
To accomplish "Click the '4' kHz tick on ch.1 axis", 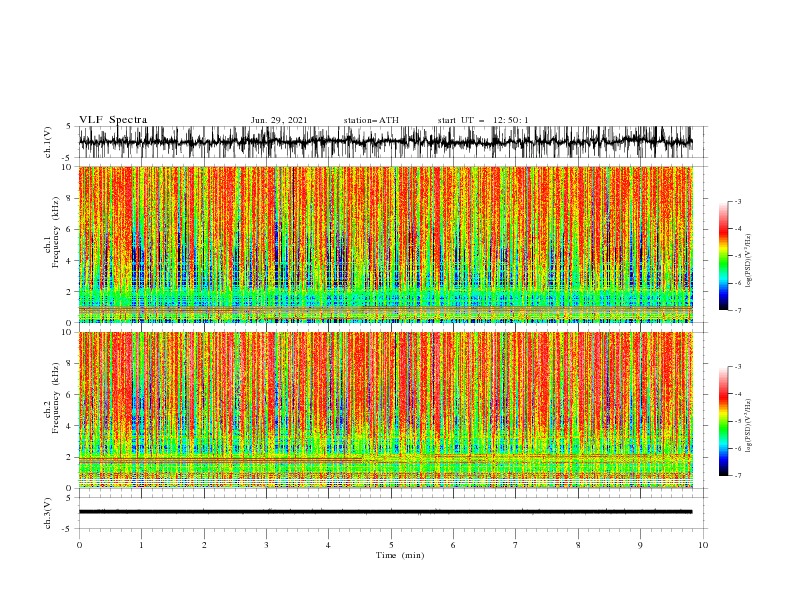I will point(69,261).
